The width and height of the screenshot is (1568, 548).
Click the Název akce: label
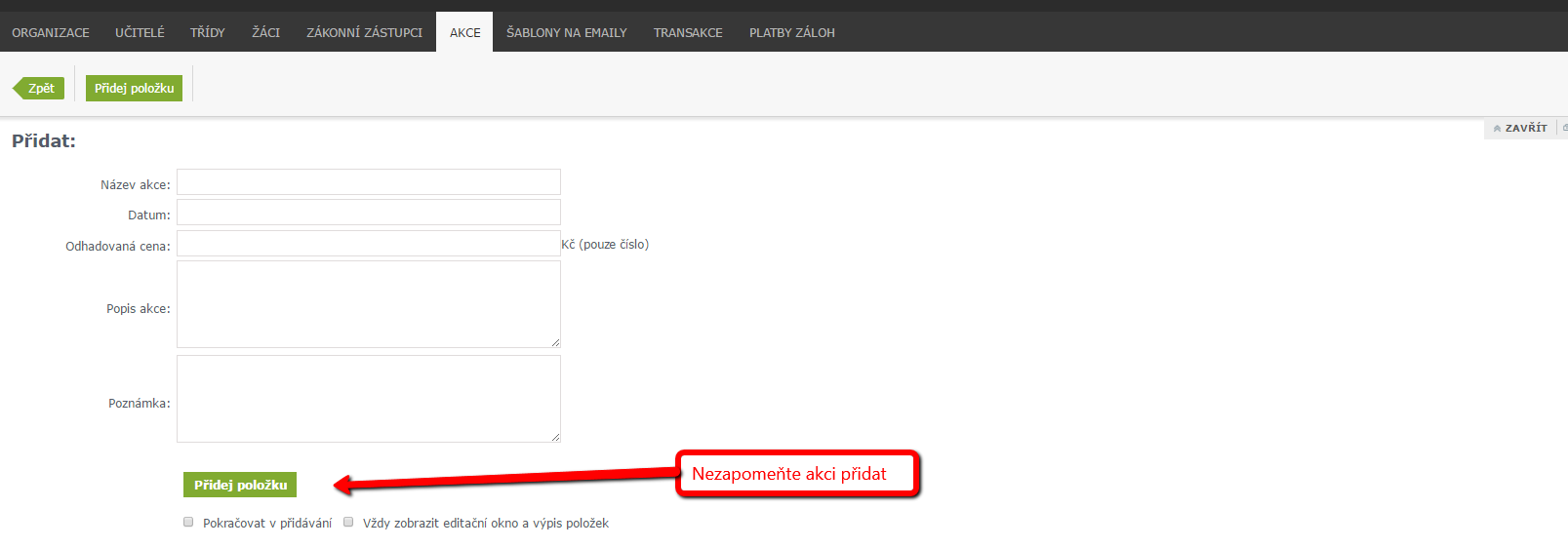click(x=135, y=184)
